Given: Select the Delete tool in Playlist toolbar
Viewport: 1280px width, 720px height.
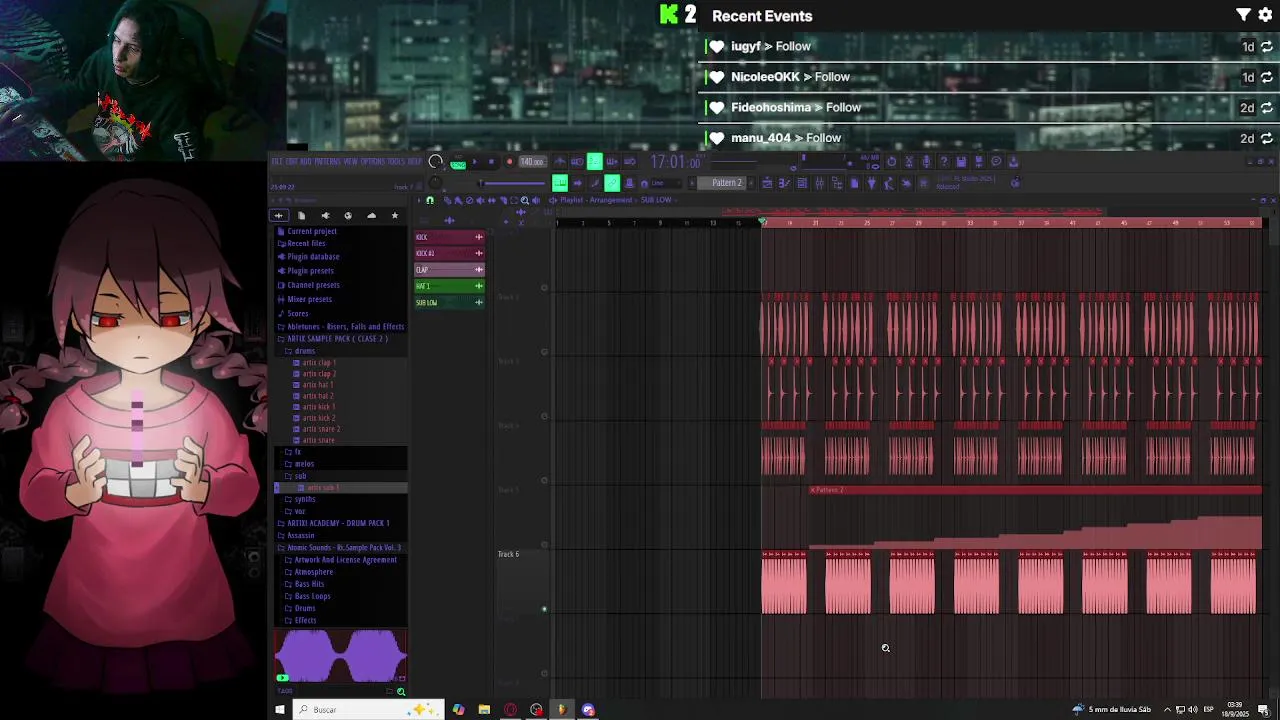Looking at the screenshot, I should click(x=469, y=201).
